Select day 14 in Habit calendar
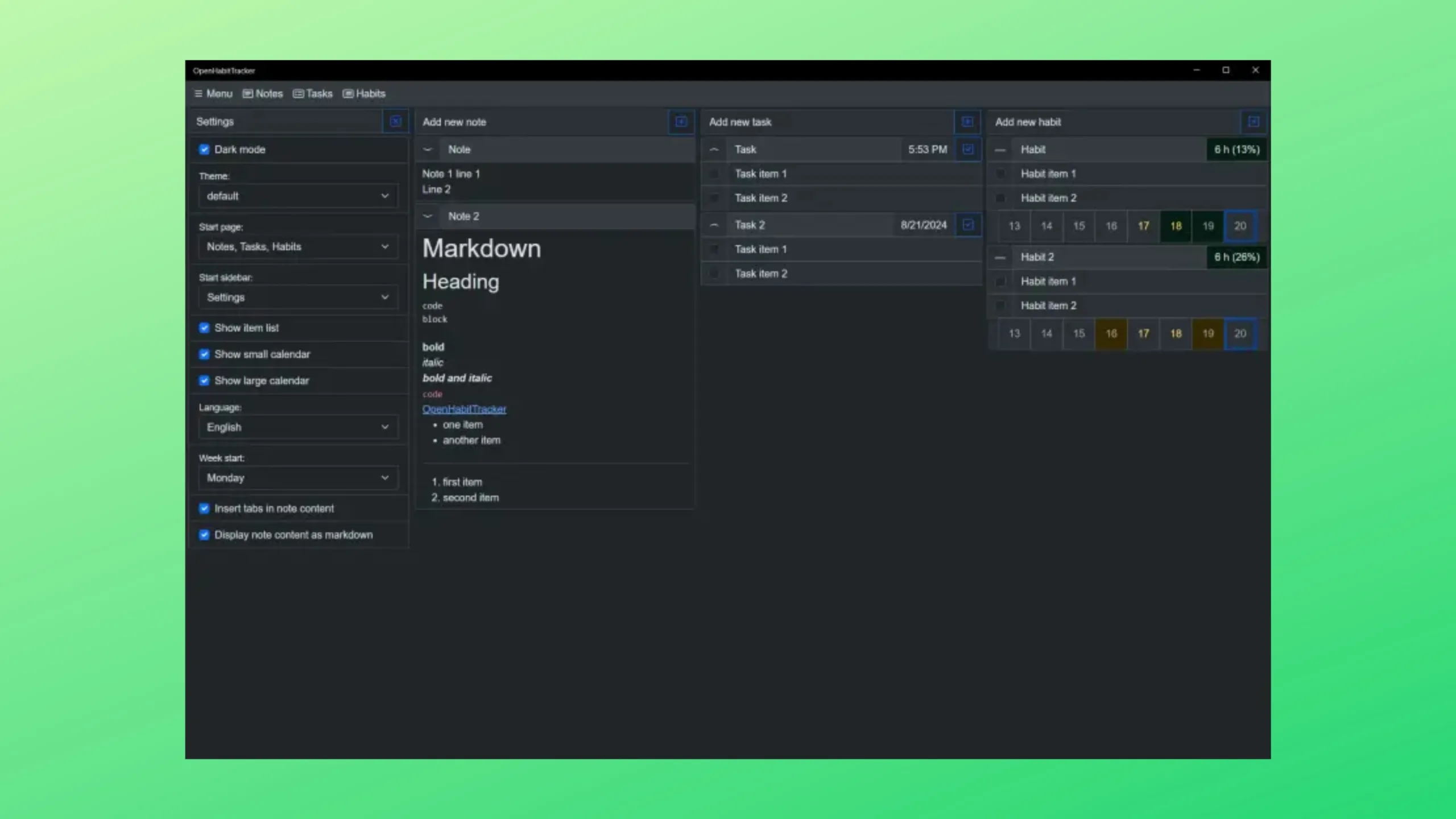Screen dimensions: 1456x819 pyautogui.click(x=1046, y=226)
